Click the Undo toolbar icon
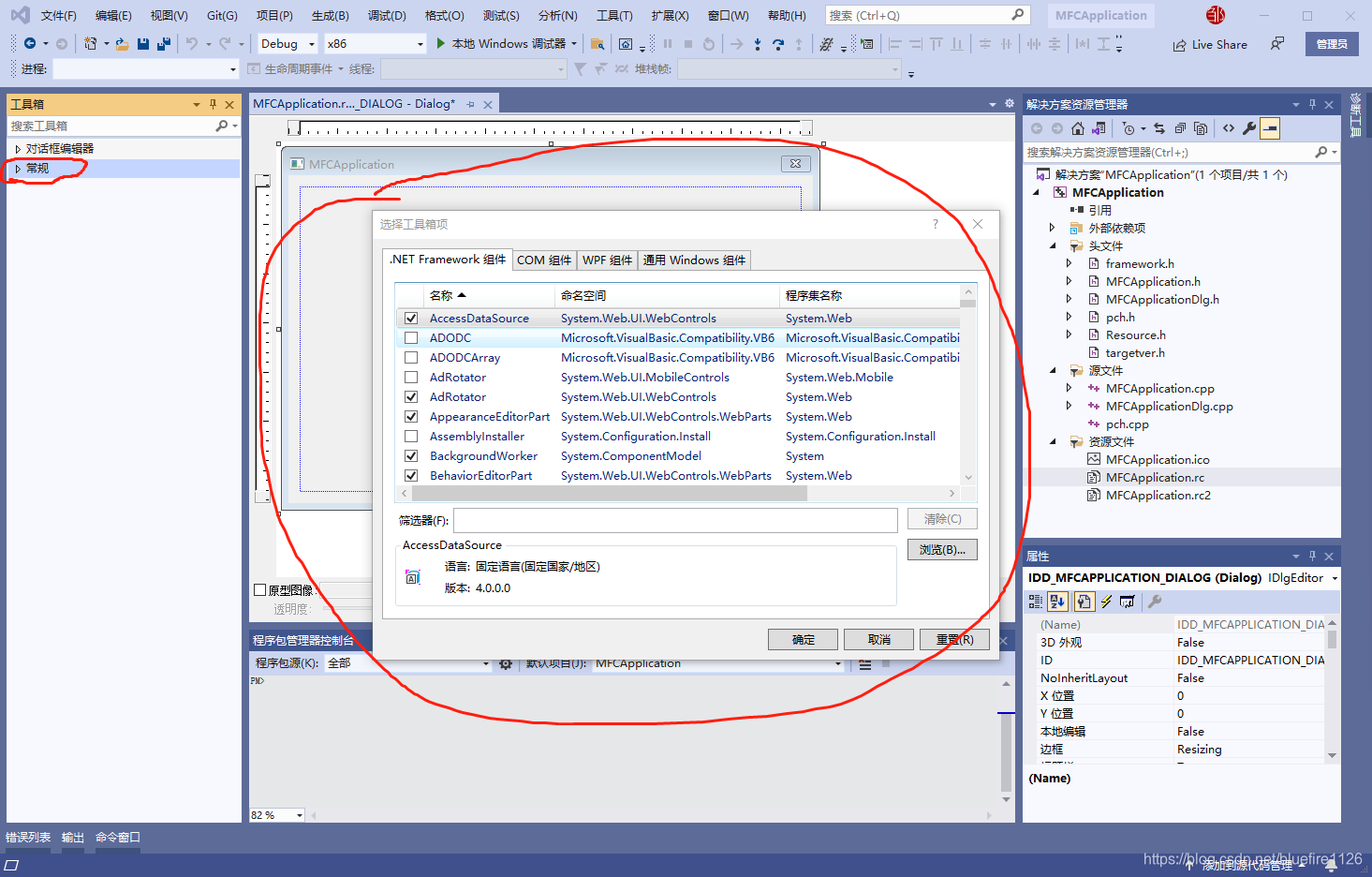This screenshot has width=1372, height=877. click(192, 44)
